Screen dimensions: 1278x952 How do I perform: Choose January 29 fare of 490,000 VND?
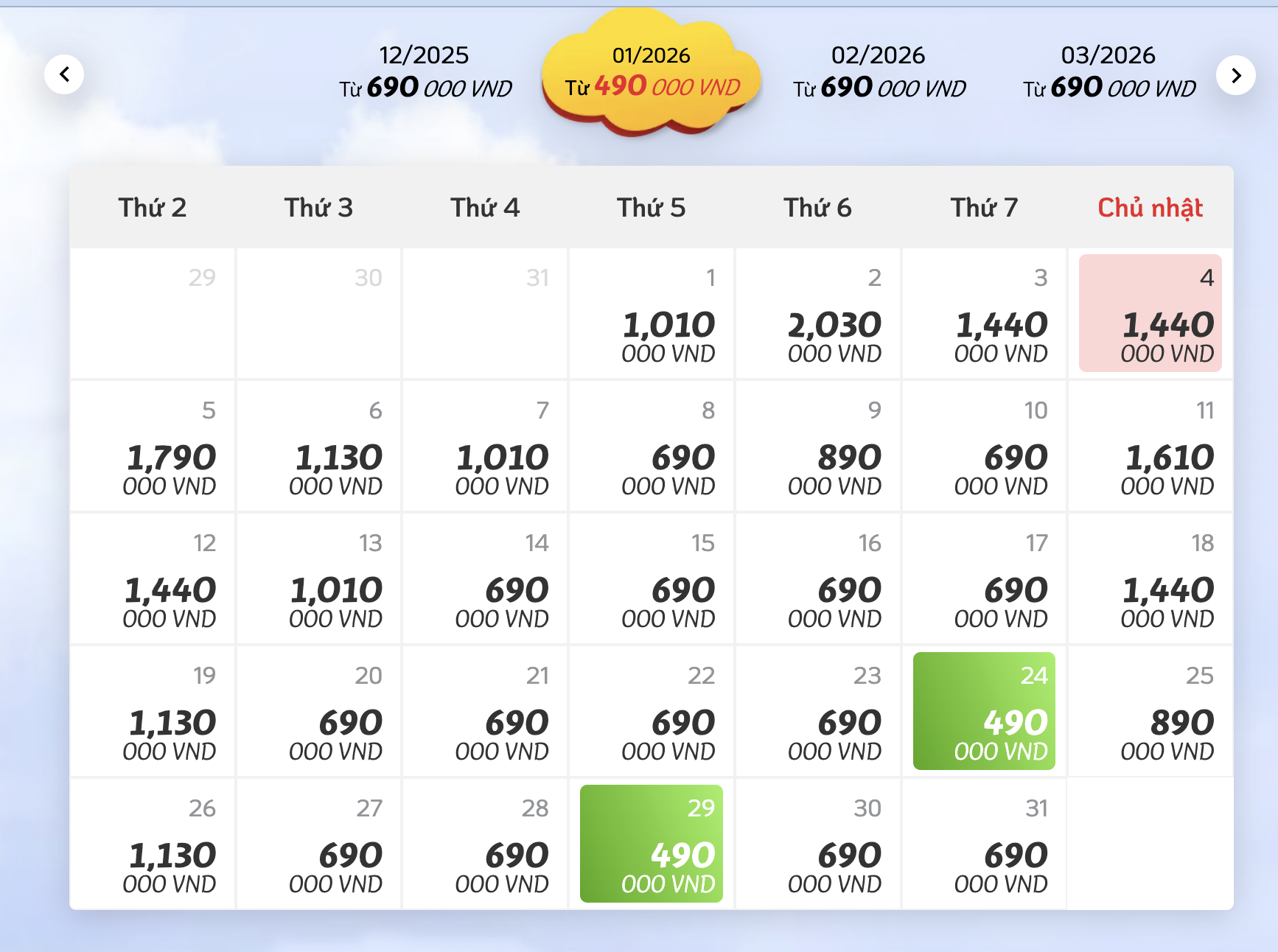click(x=652, y=844)
